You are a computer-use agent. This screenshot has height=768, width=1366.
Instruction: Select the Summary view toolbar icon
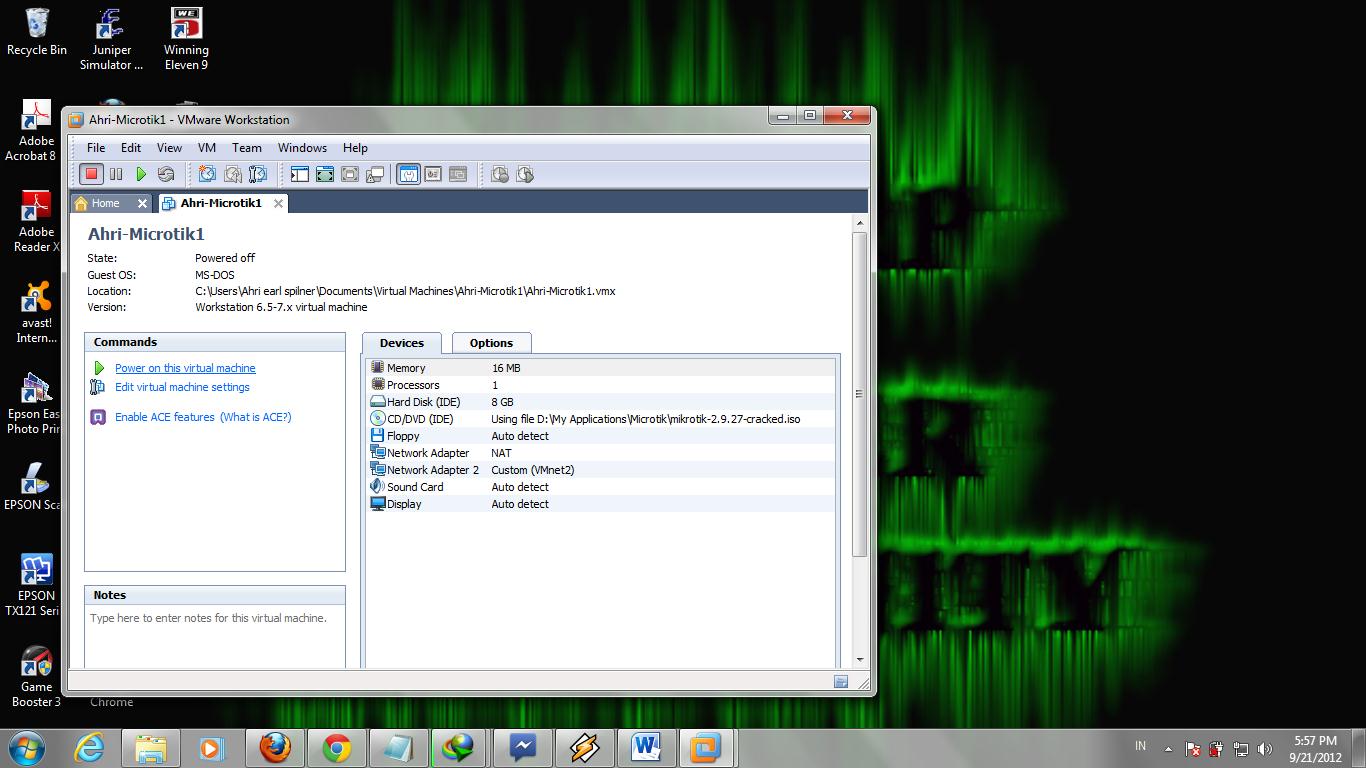point(408,174)
